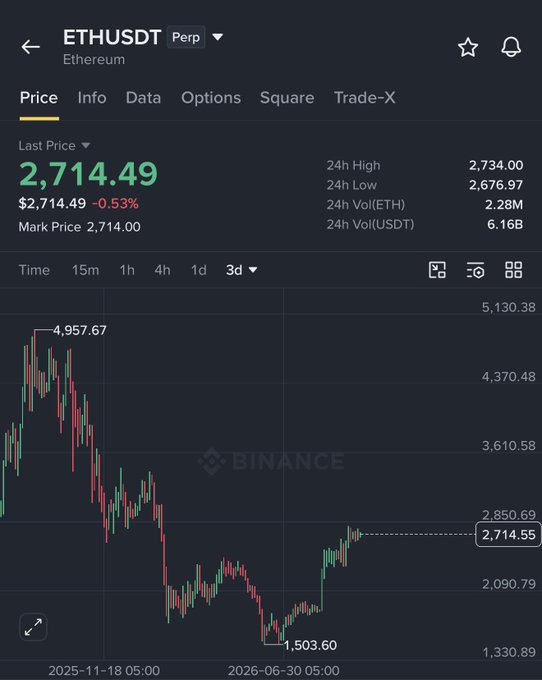Open the Trade-X tab

pyautogui.click(x=364, y=98)
